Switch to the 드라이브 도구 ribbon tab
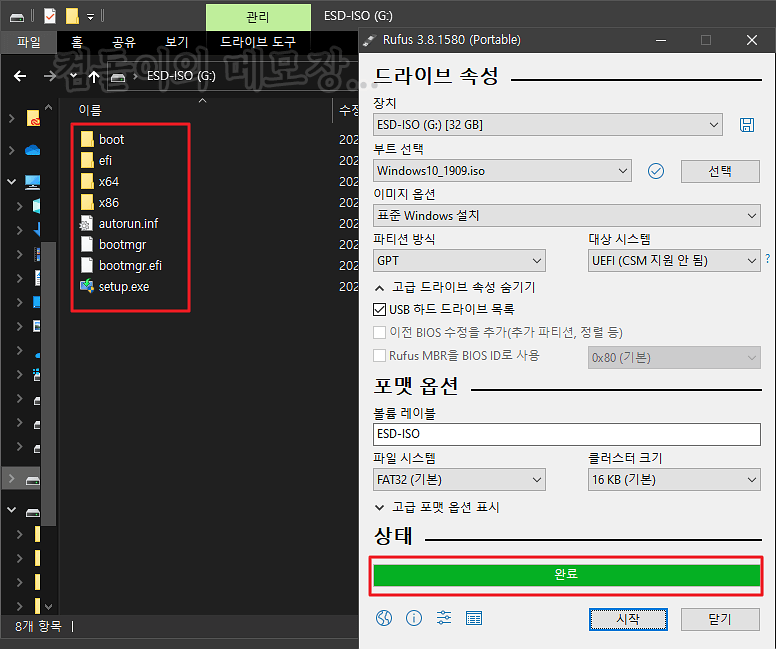This screenshot has height=649, width=776. coord(258,42)
